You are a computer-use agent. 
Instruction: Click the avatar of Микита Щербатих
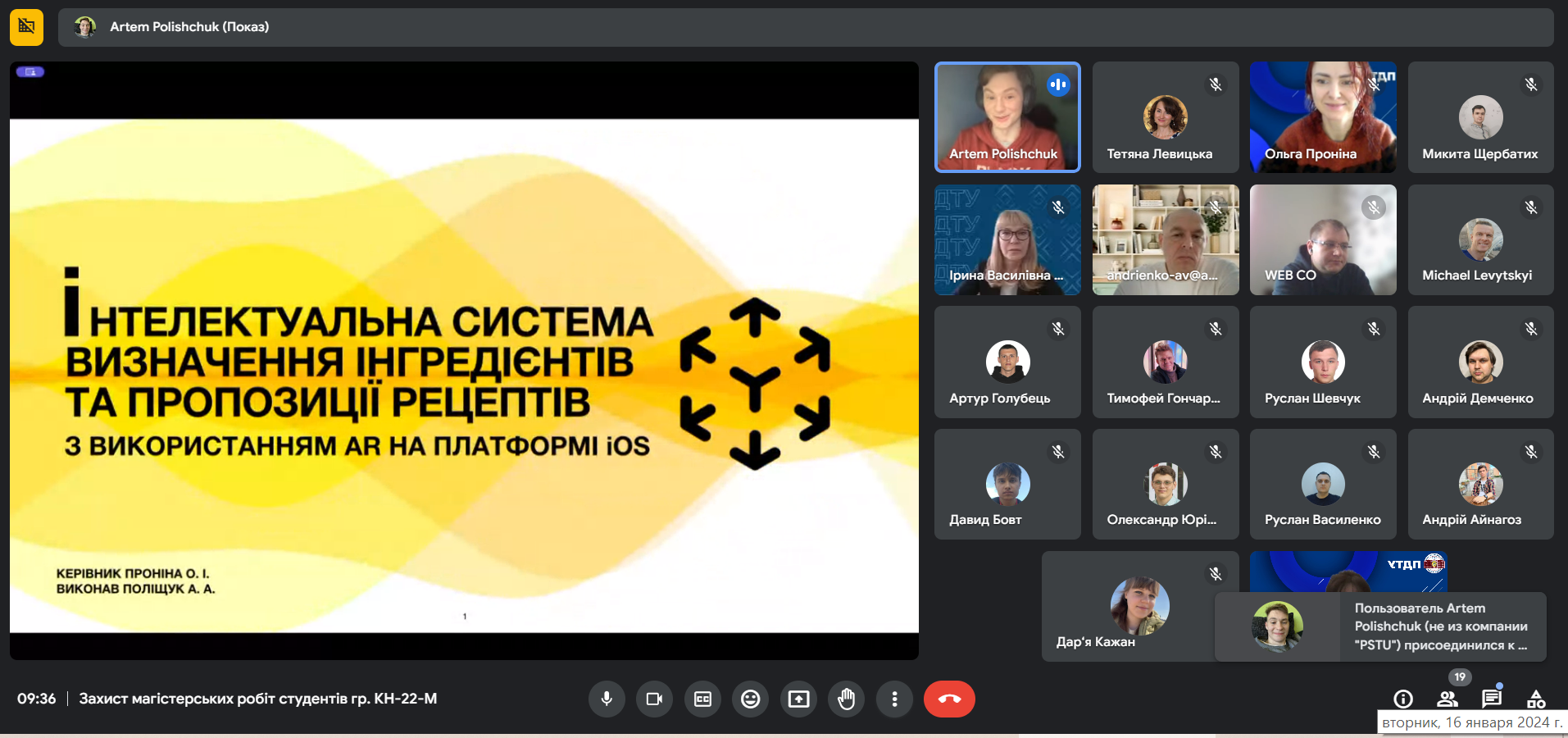pyautogui.click(x=1480, y=117)
